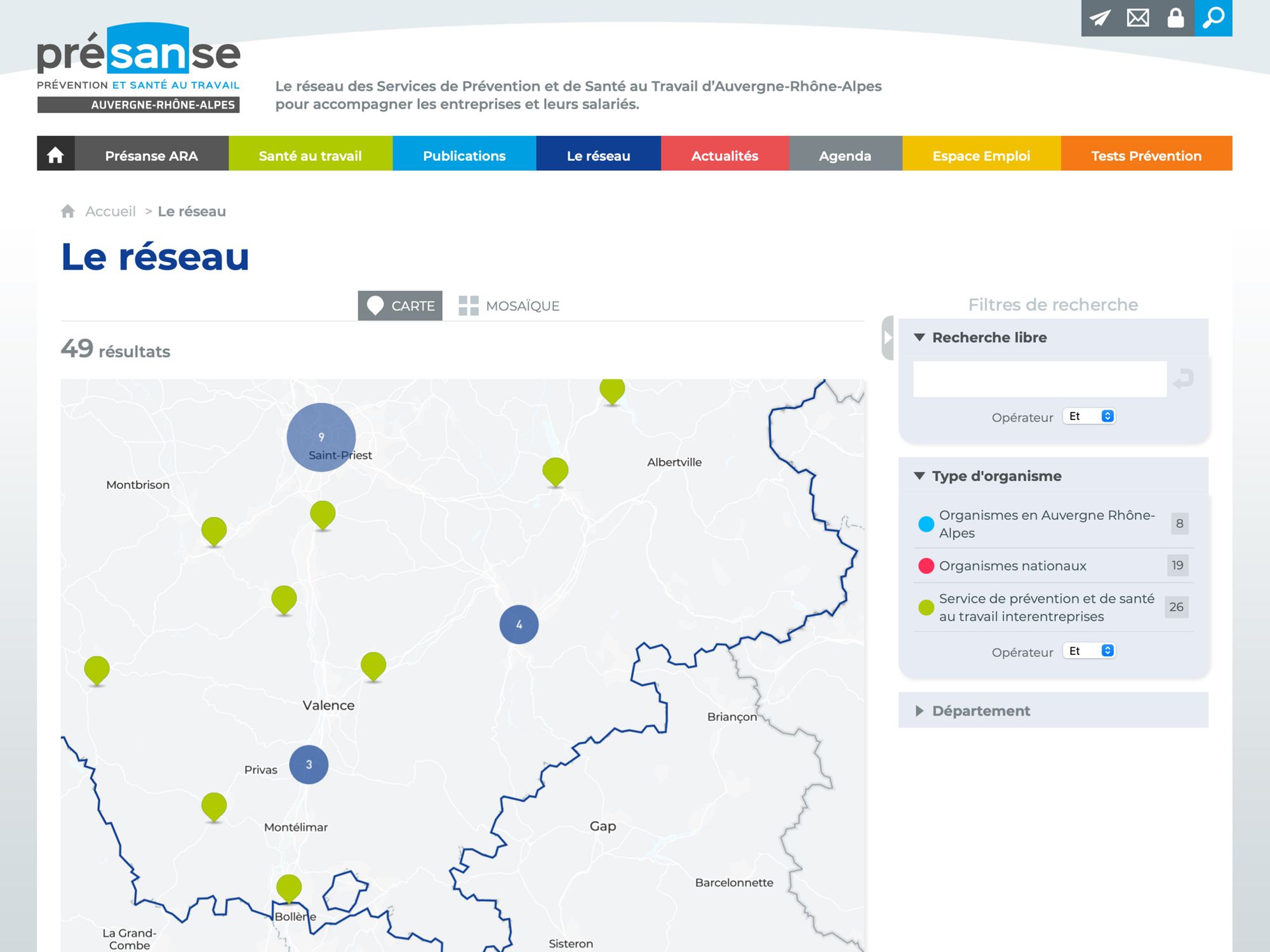This screenshot has height=952, width=1270.
Task: Open the magnifying glass search icon
Action: click(x=1213, y=18)
